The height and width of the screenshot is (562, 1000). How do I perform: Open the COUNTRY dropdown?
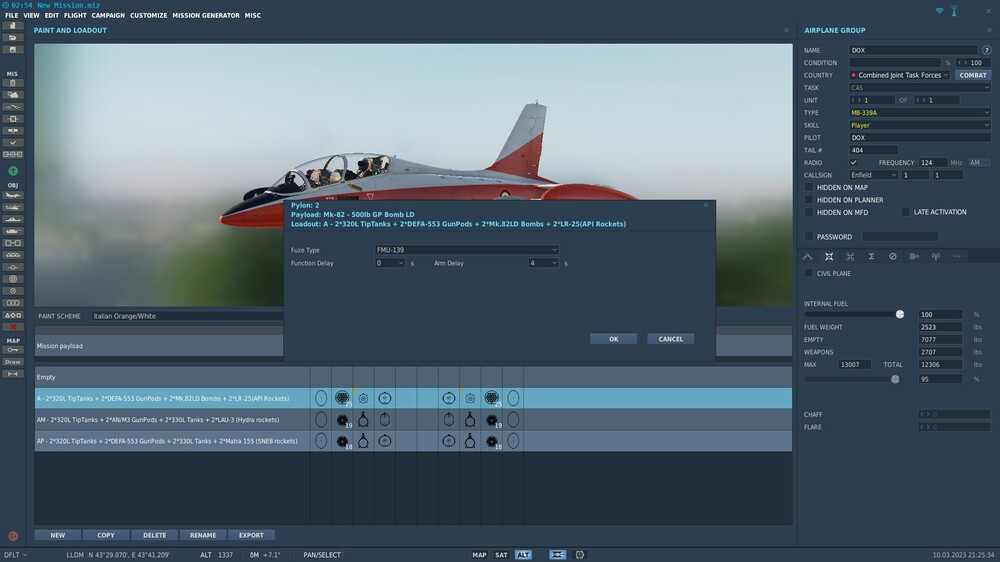point(899,75)
